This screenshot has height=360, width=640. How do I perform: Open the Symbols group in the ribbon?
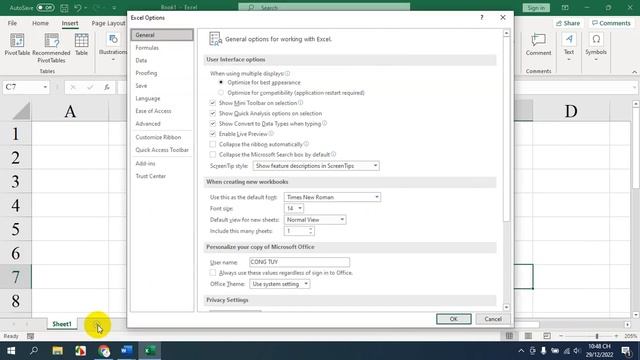pos(596,47)
